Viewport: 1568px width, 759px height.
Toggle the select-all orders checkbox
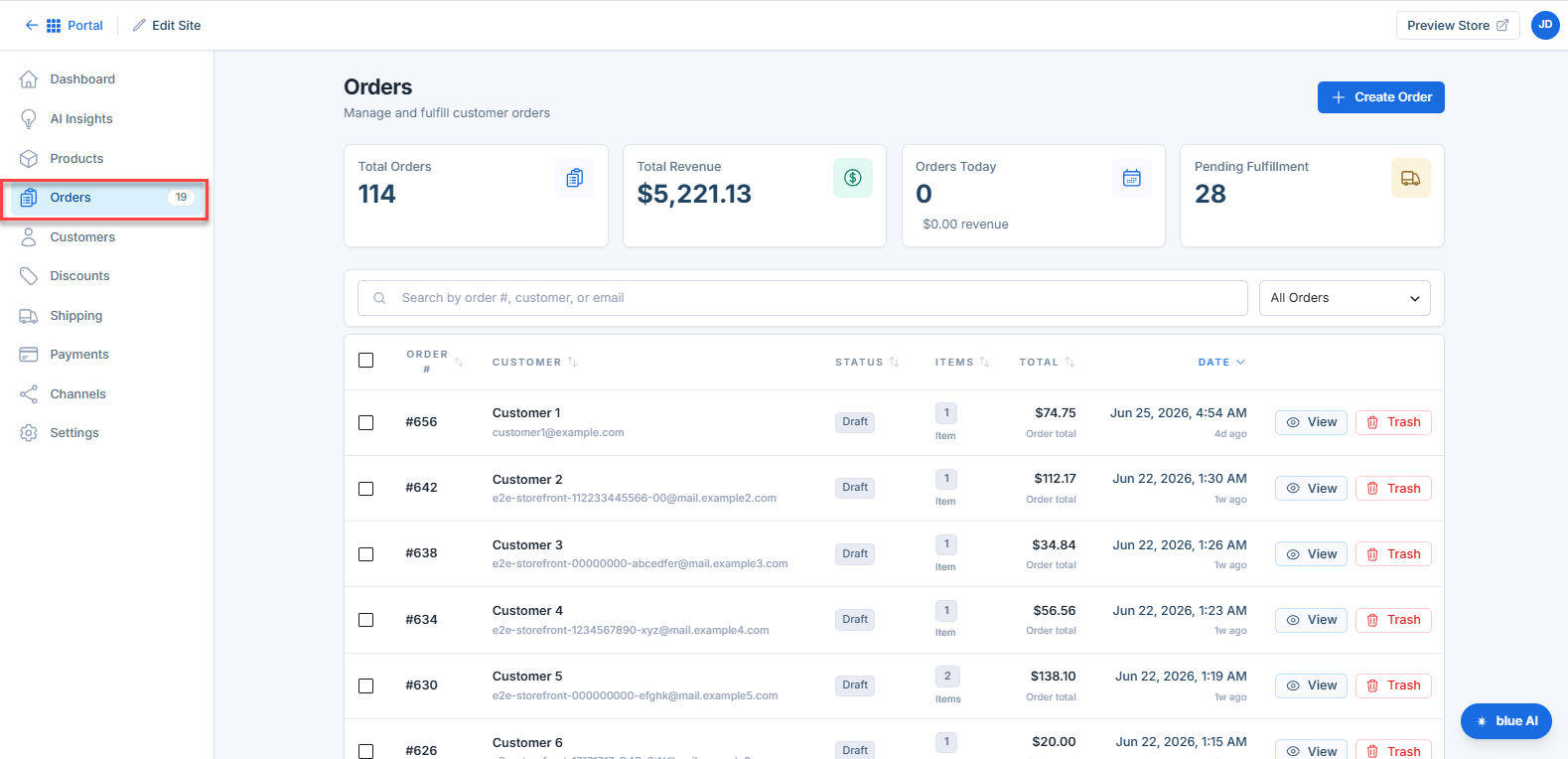coord(366,361)
